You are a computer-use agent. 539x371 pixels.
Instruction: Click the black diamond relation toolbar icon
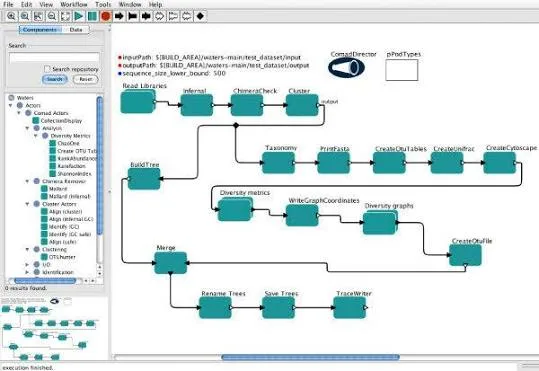tap(200, 16)
